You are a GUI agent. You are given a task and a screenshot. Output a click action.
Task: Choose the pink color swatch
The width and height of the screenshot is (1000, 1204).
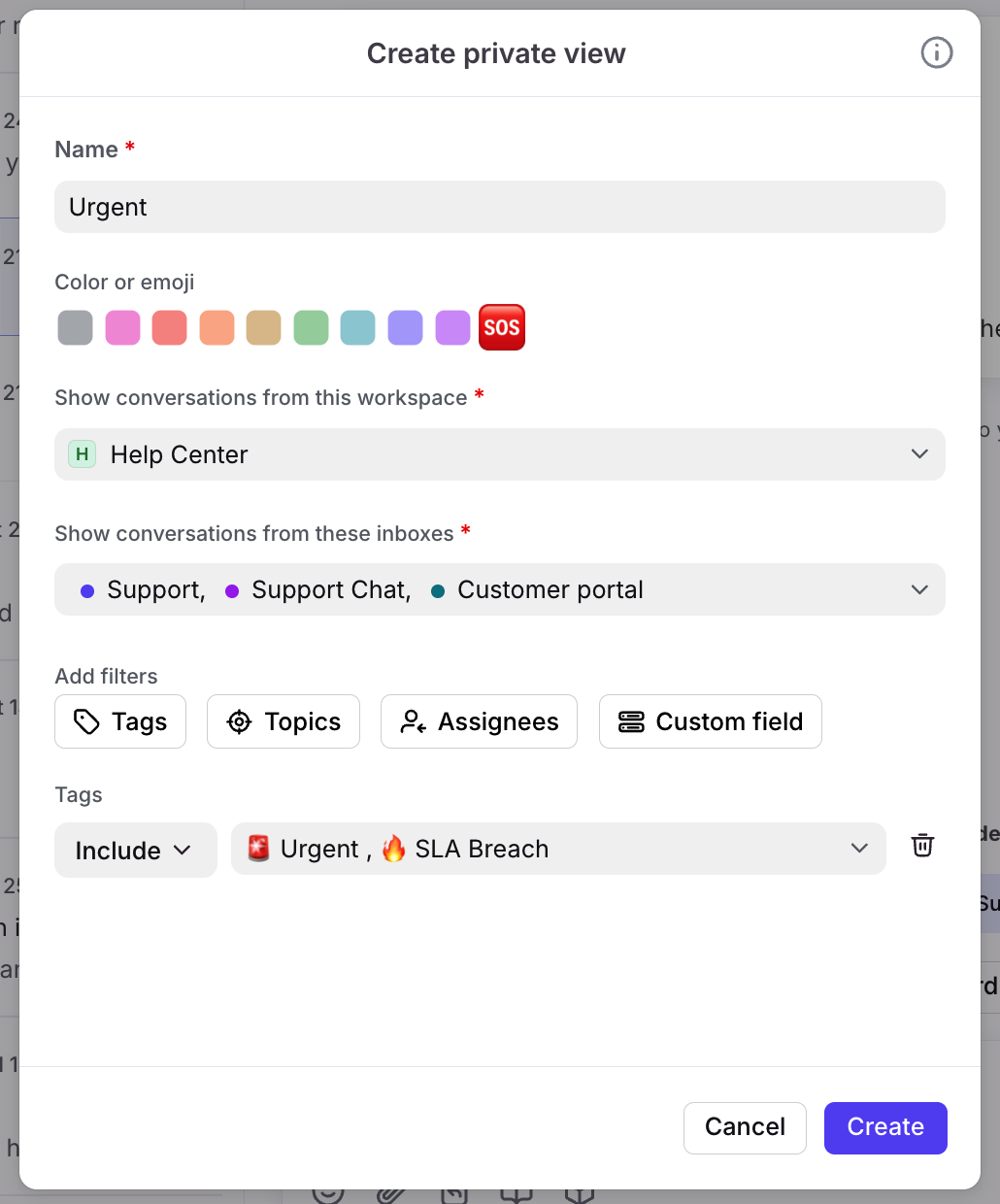122,328
